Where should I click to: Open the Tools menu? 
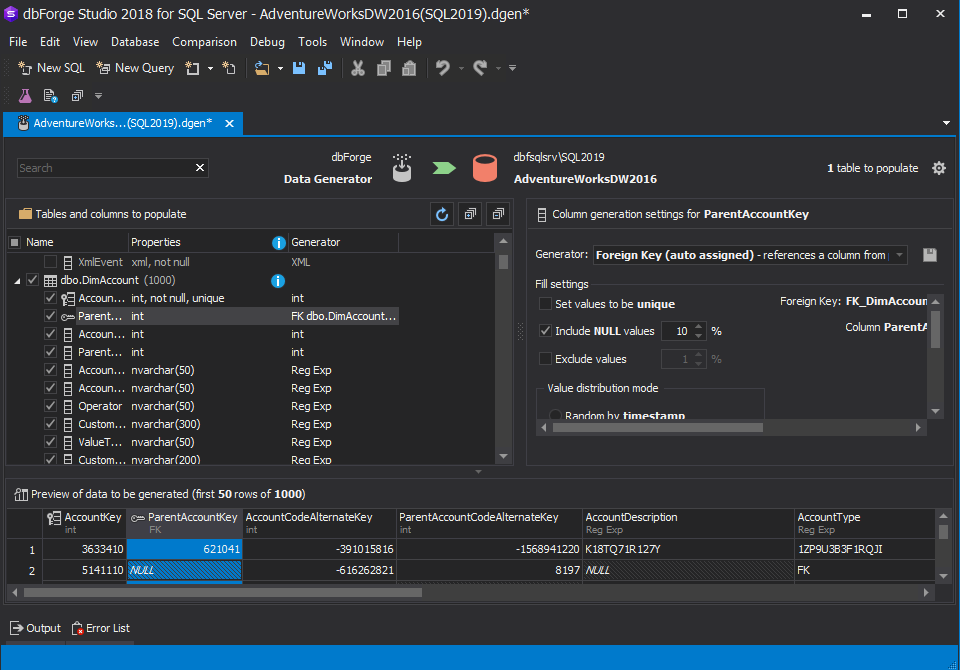click(x=312, y=42)
